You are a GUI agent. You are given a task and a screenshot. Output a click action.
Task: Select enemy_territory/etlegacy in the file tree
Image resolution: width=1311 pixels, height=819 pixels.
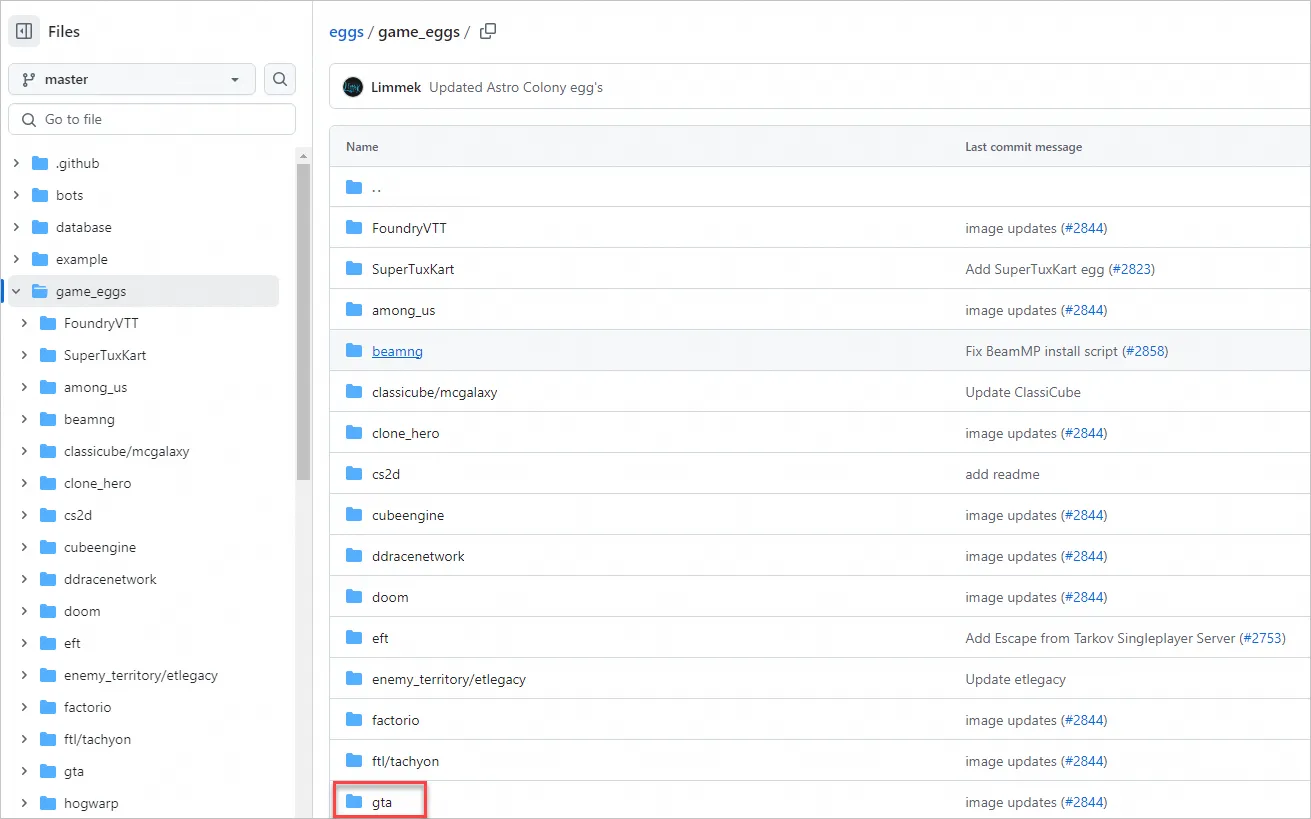click(x=141, y=675)
